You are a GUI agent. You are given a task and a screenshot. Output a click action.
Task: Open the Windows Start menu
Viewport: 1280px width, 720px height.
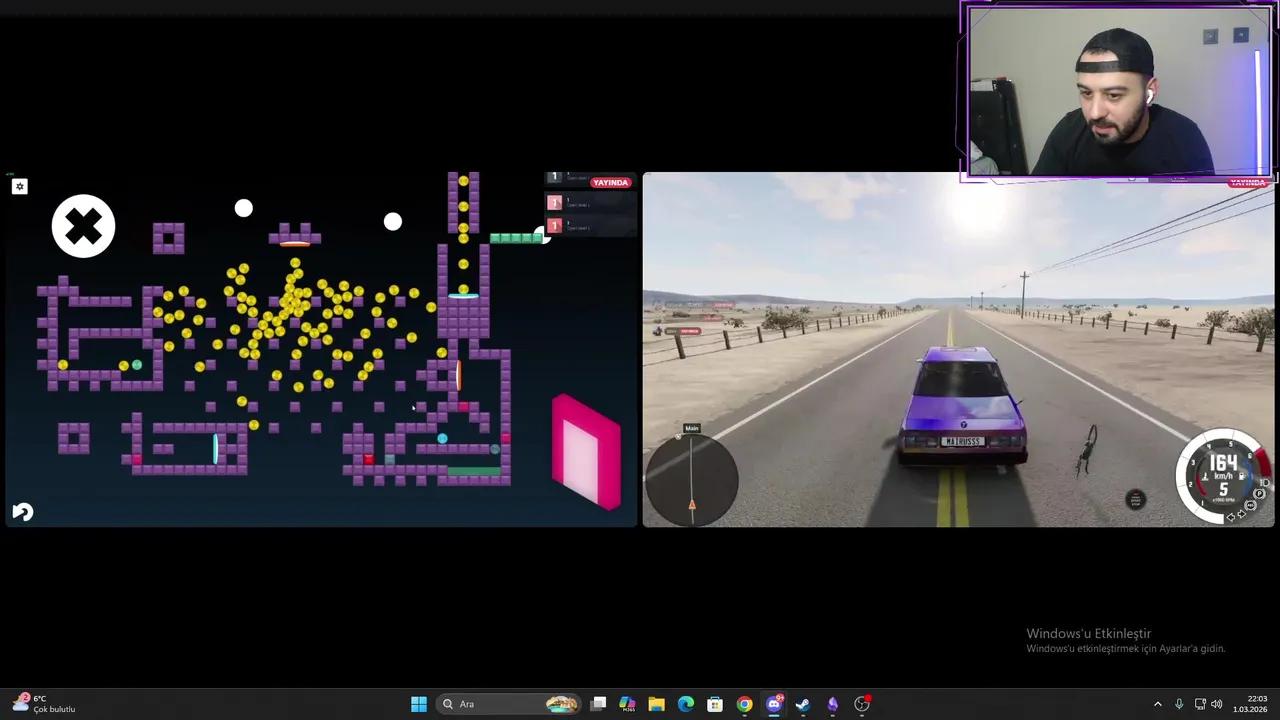(x=419, y=704)
